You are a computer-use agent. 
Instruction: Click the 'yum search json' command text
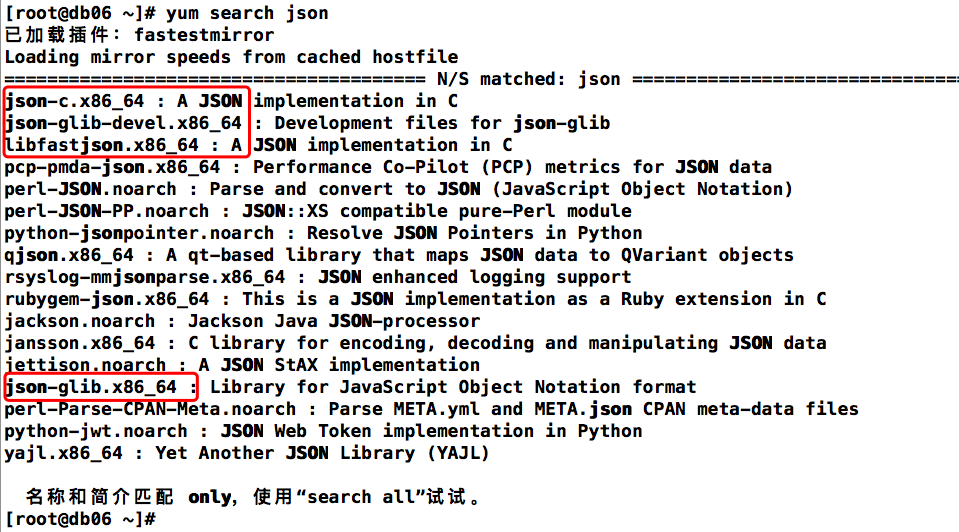(247, 13)
